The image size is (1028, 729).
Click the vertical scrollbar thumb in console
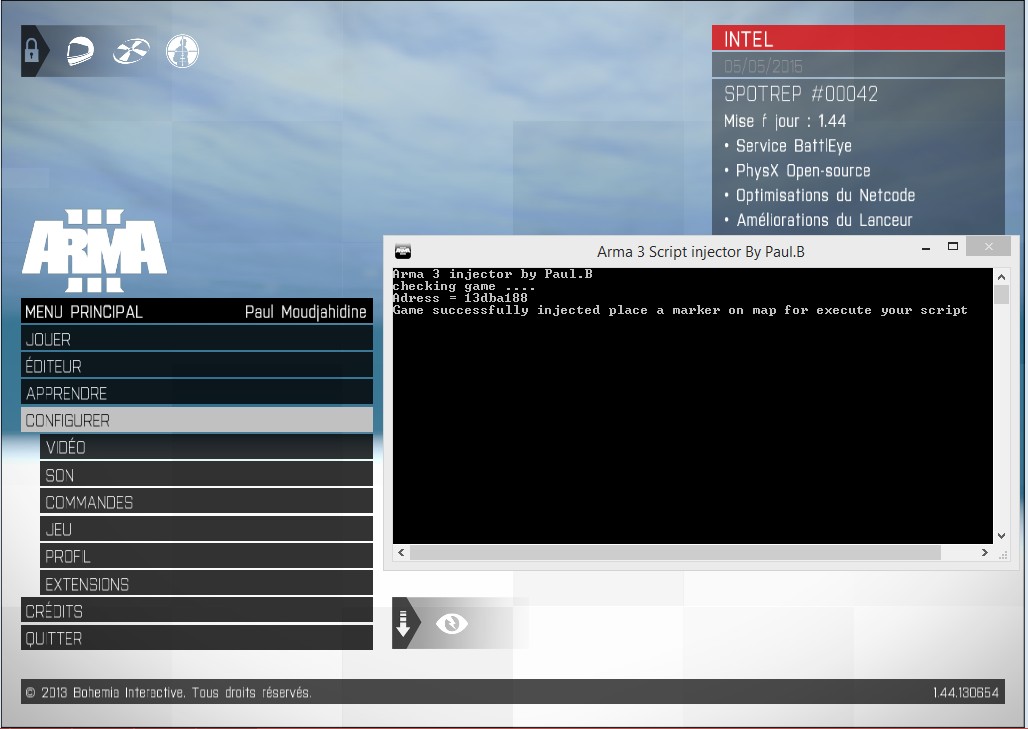pyautogui.click(x=1001, y=294)
